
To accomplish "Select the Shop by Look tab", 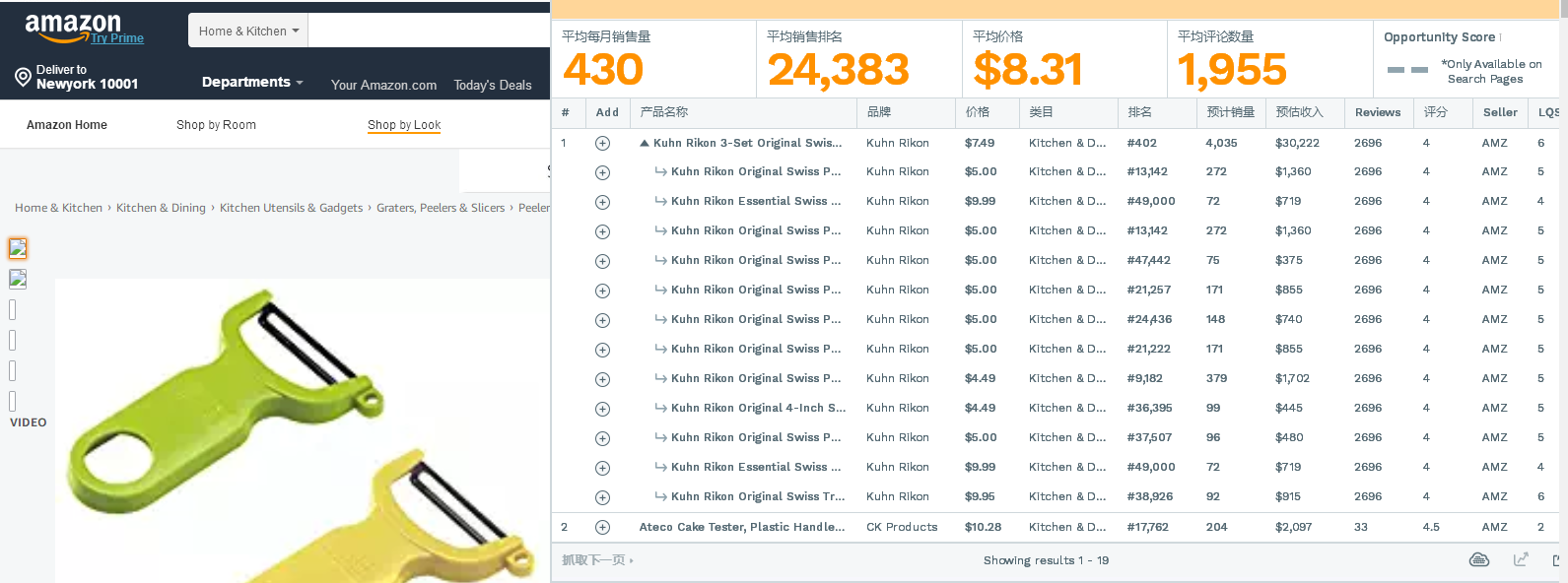I will coord(404,125).
